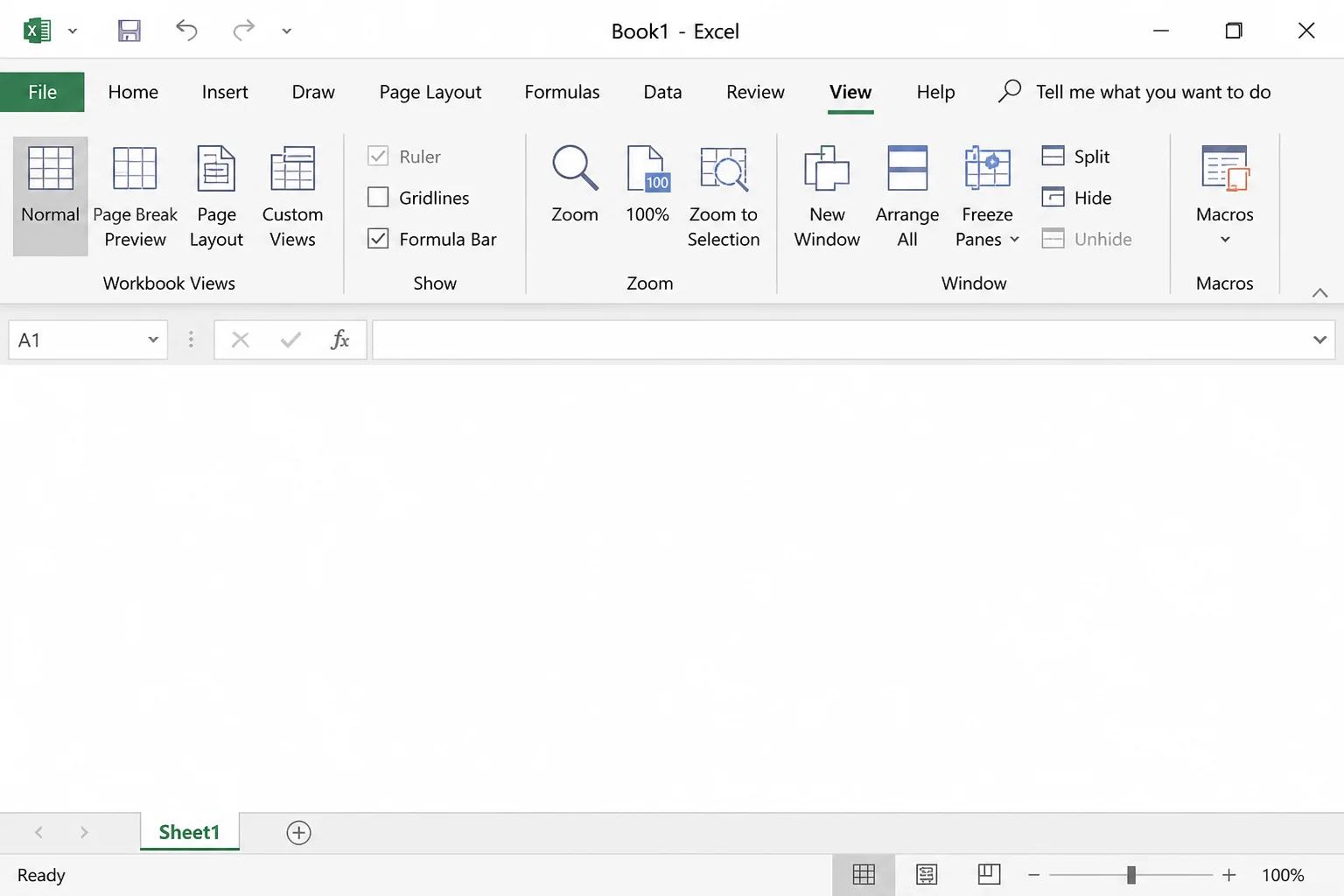1344x896 pixels.
Task: Open the File tab
Action: click(42, 92)
